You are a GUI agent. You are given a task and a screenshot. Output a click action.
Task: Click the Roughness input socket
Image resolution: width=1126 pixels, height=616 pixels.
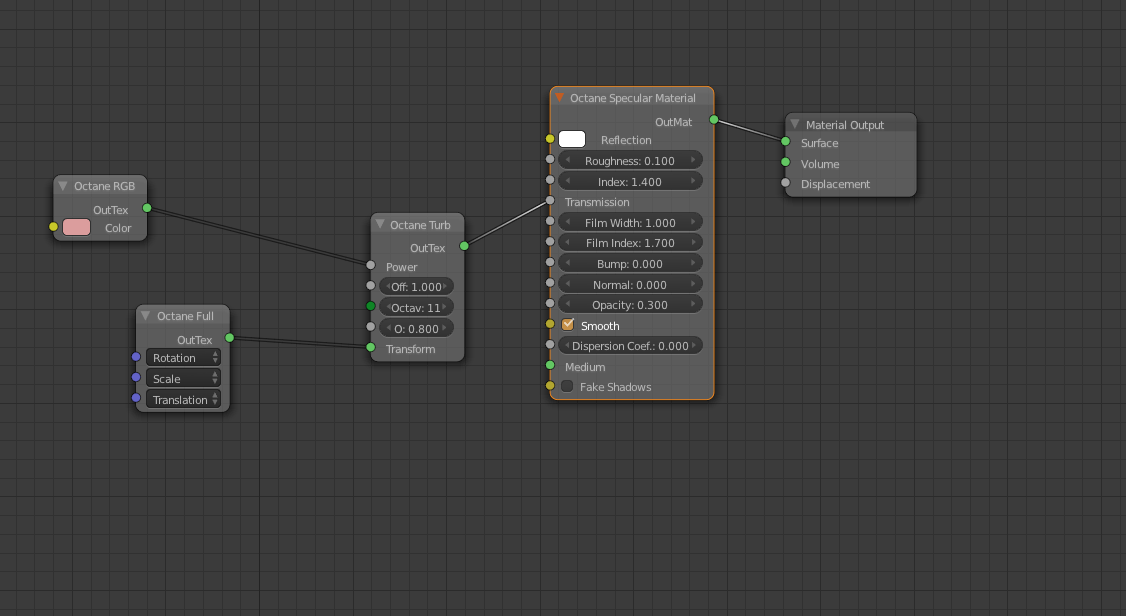point(550,159)
